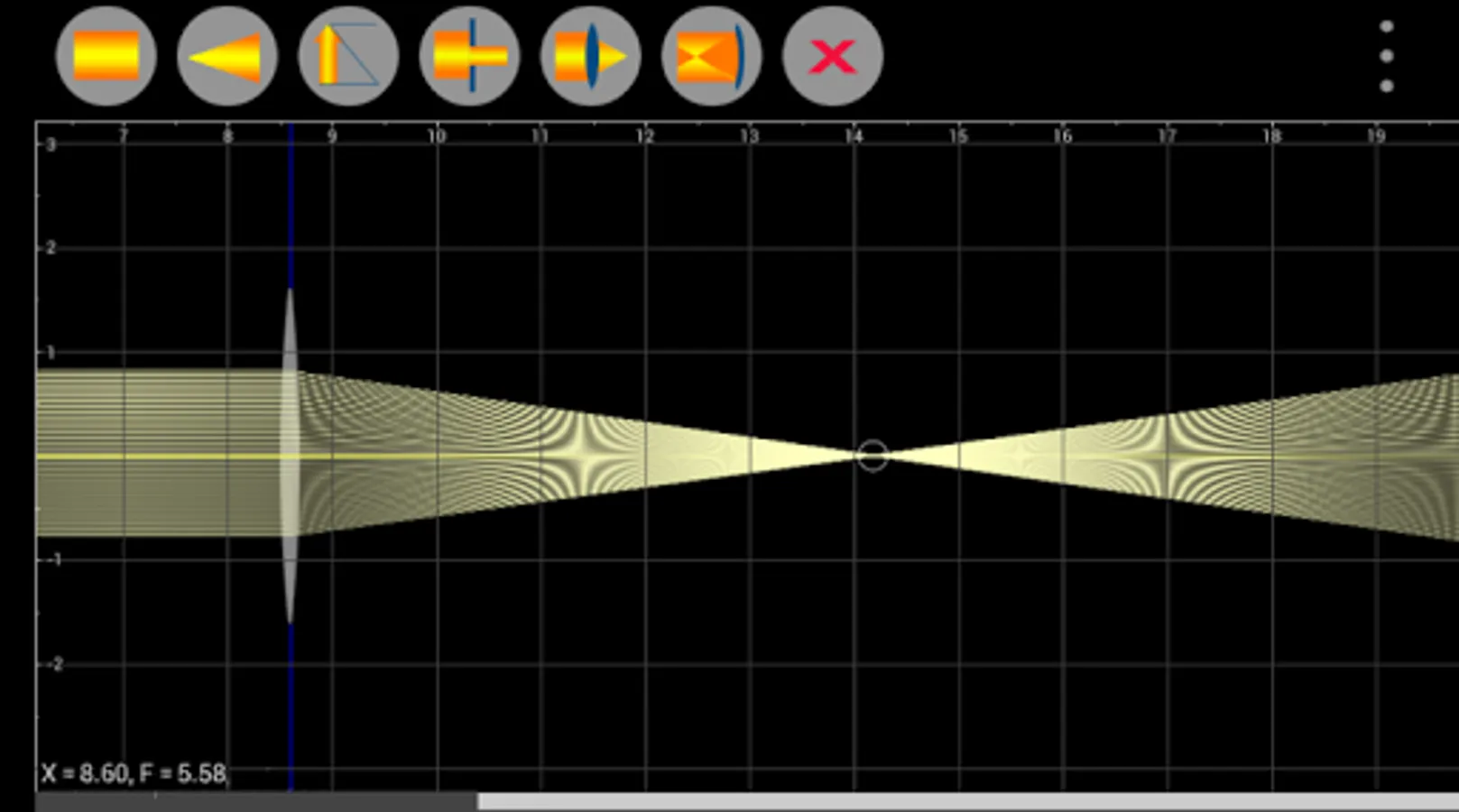Select the focal point circle marker
Image resolution: width=1459 pixels, height=812 pixels.
click(873, 456)
